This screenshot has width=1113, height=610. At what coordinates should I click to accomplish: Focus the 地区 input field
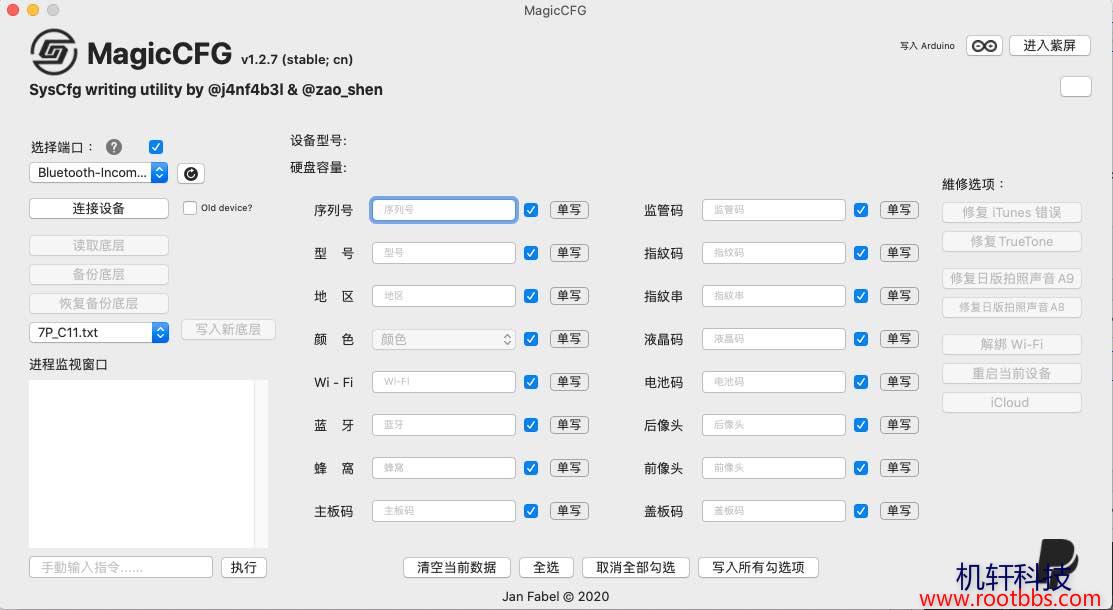point(444,296)
